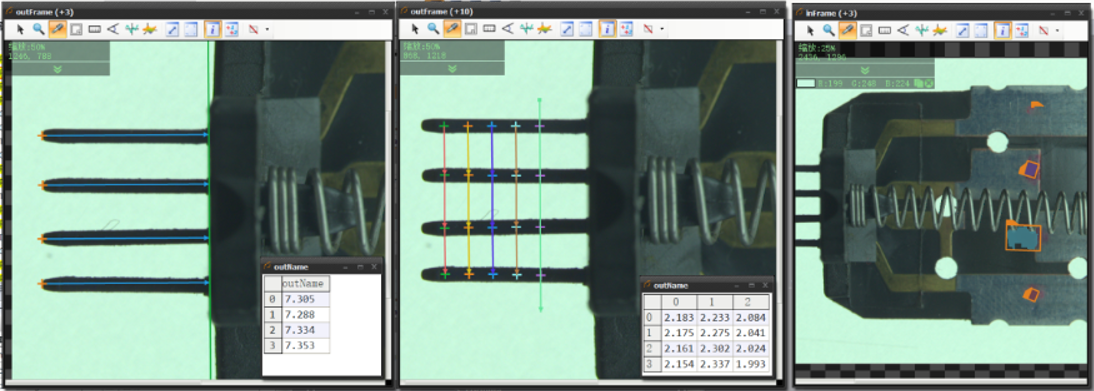This screenshot has width=1094, height=391.
Task: Open the red slash tool's dropdown arrow in InFrame
Action: (1057, 31)
